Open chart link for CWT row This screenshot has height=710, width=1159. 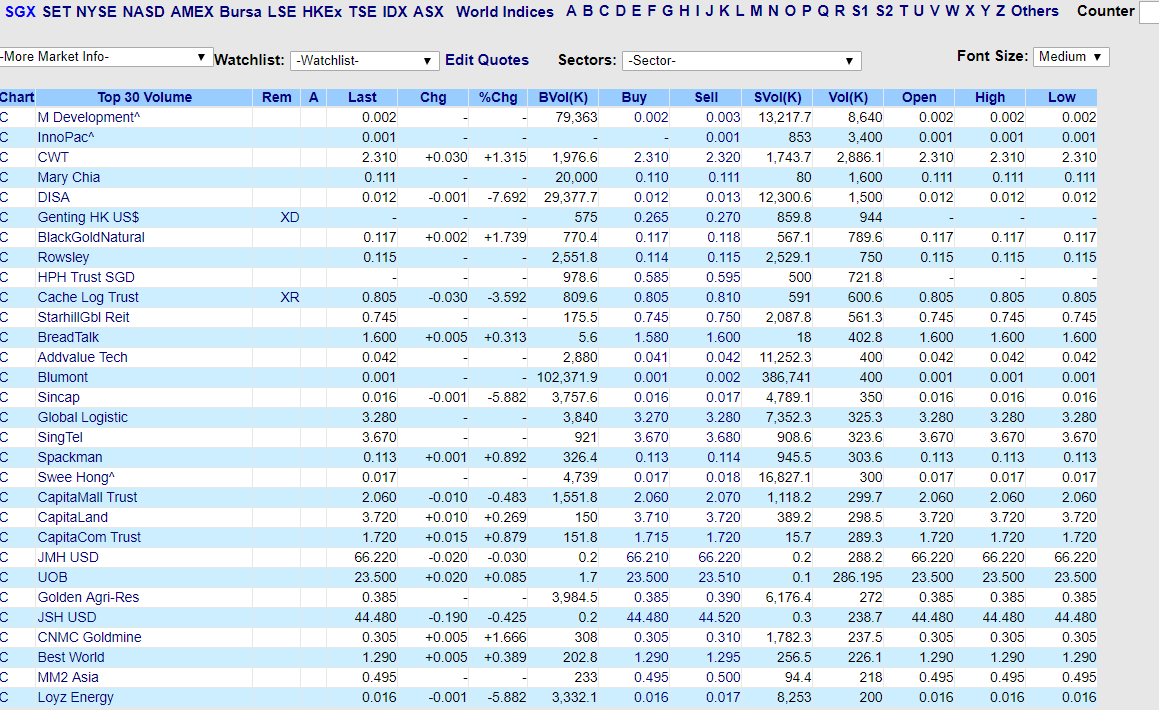click(x=4, y=157)
